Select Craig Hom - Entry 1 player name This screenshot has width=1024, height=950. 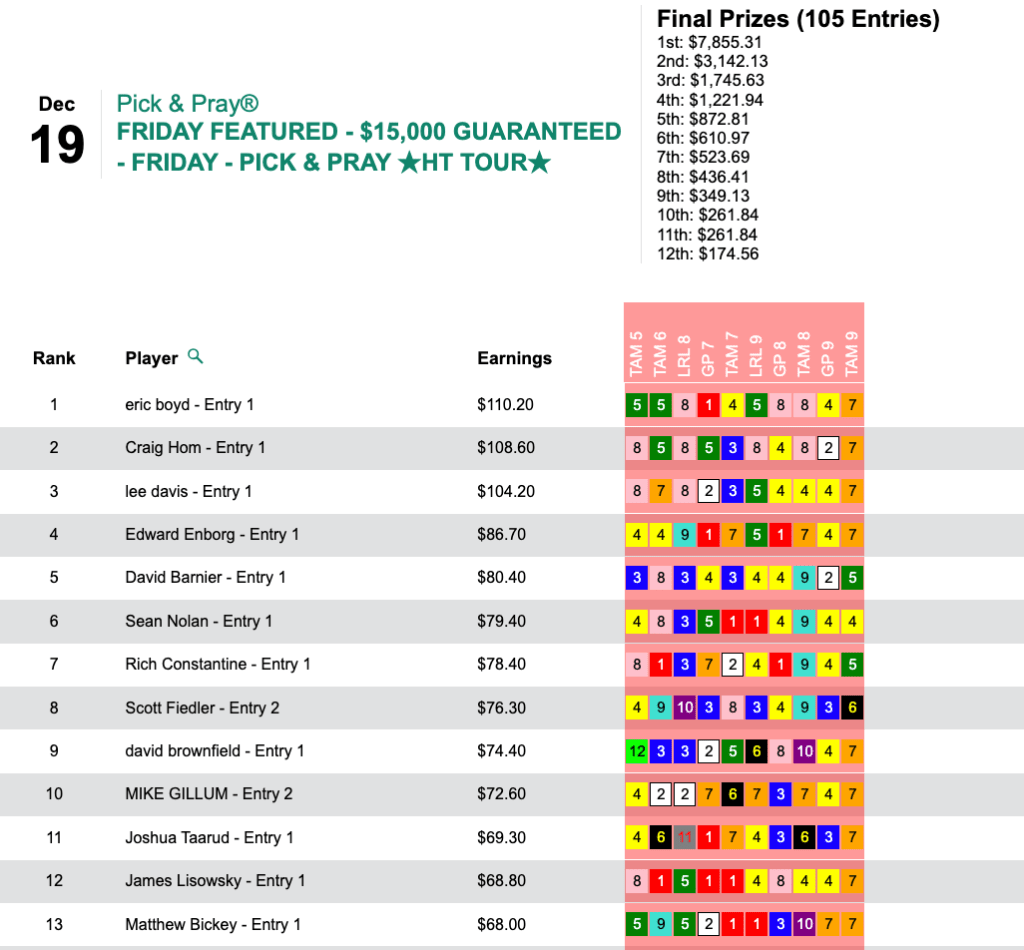(195, 448)
